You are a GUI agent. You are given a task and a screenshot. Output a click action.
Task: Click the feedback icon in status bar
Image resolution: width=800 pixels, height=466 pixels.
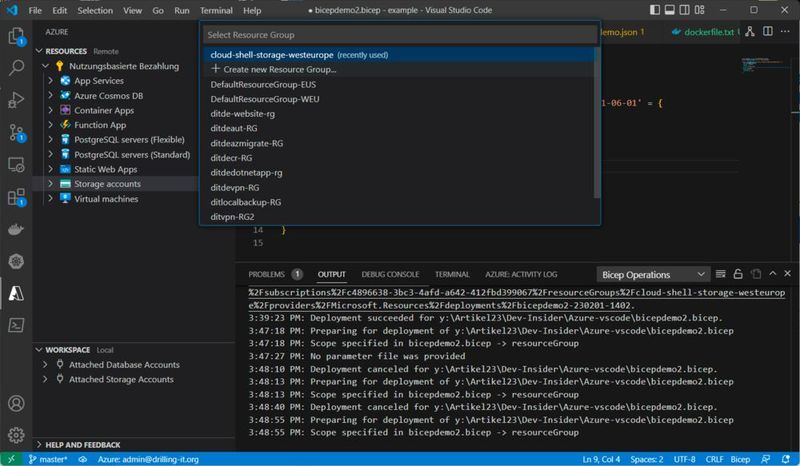(765, 459)
